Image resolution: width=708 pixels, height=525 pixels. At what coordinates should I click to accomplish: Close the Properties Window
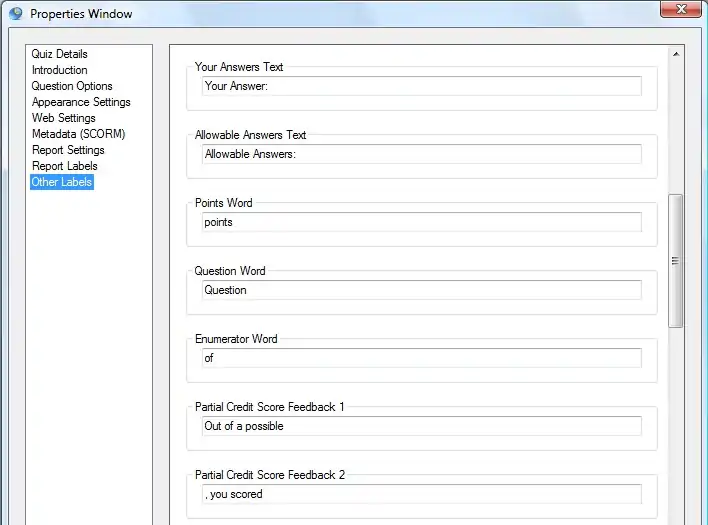pos(679,9)
